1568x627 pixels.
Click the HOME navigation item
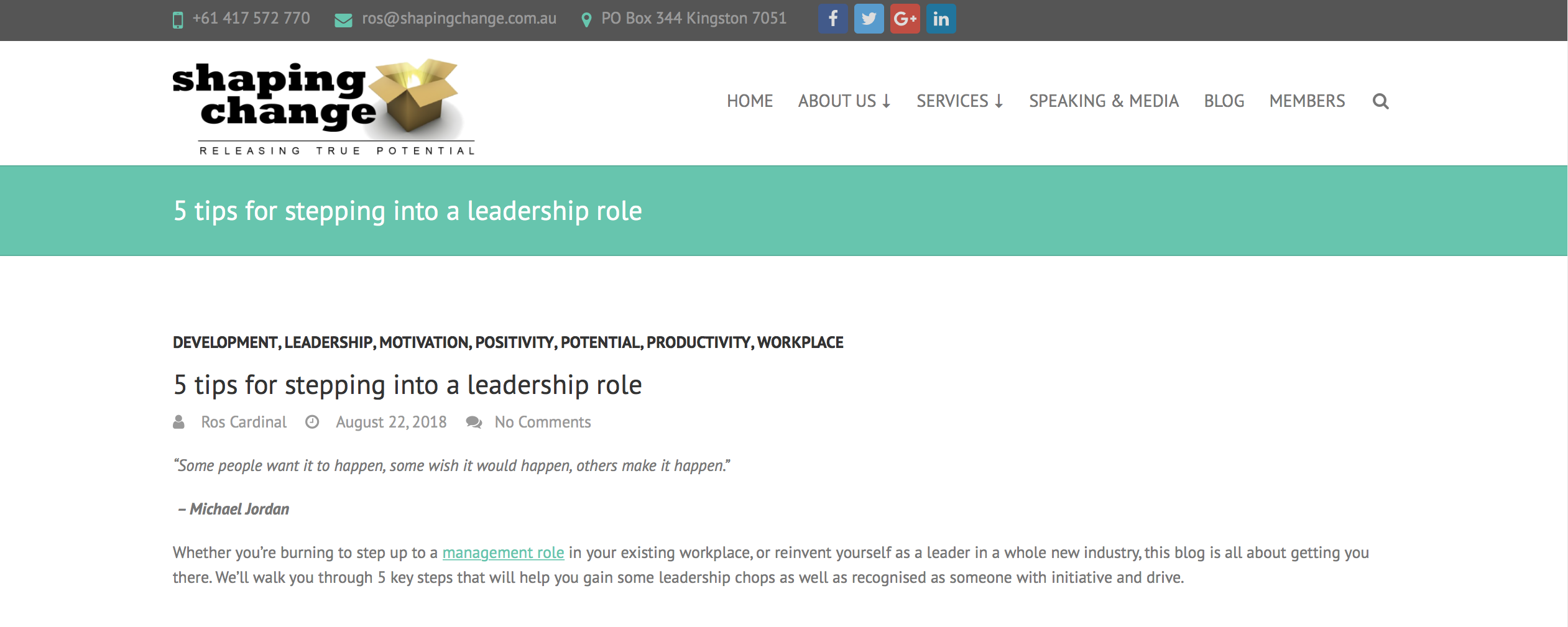coord(749,101)
